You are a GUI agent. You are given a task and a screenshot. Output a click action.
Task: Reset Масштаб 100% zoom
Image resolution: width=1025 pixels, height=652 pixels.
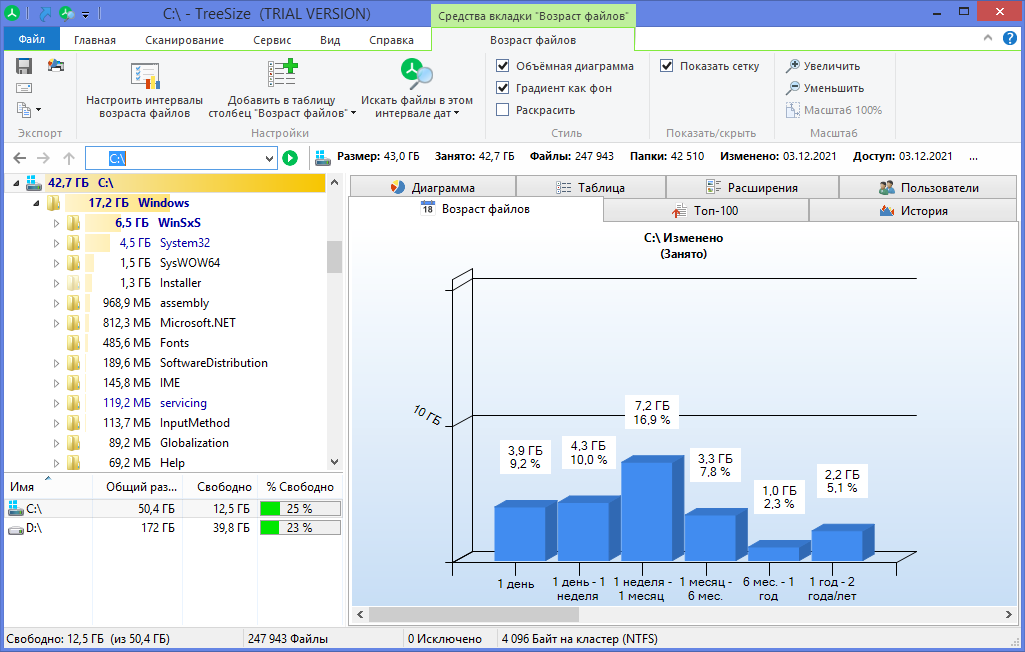pos(834,111)
